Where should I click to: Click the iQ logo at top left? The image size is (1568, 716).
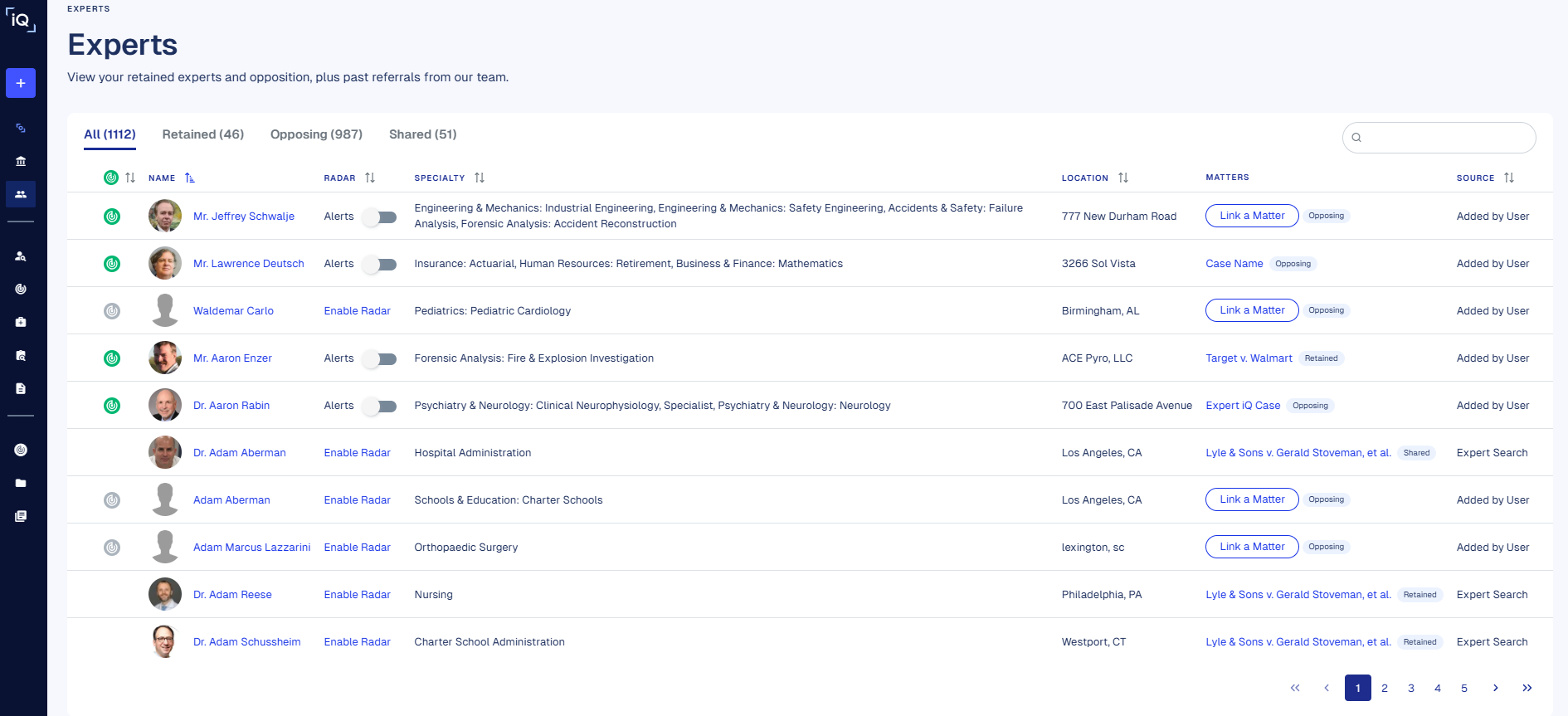point(21,20)
